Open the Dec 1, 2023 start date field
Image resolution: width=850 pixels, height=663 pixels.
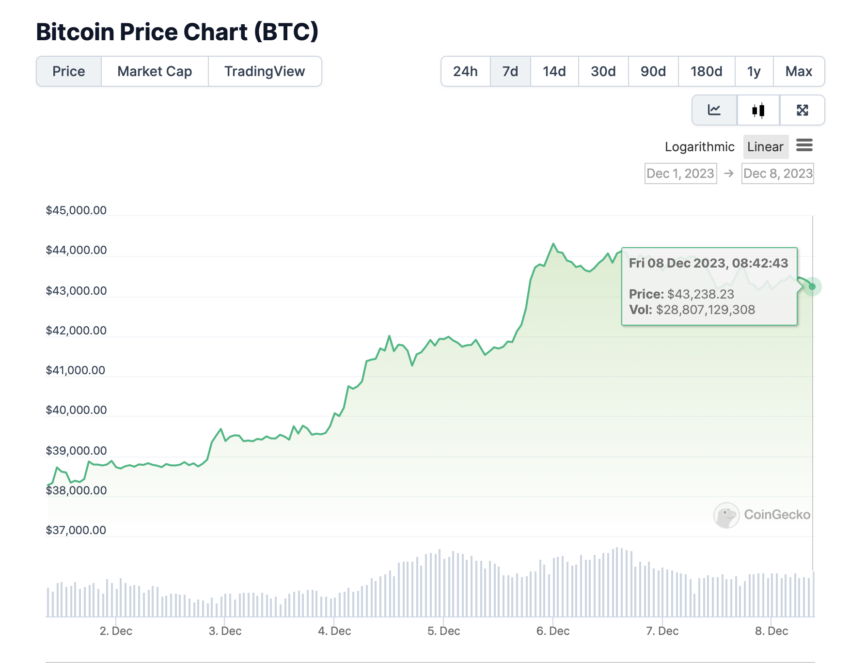[x=680, y=173]
